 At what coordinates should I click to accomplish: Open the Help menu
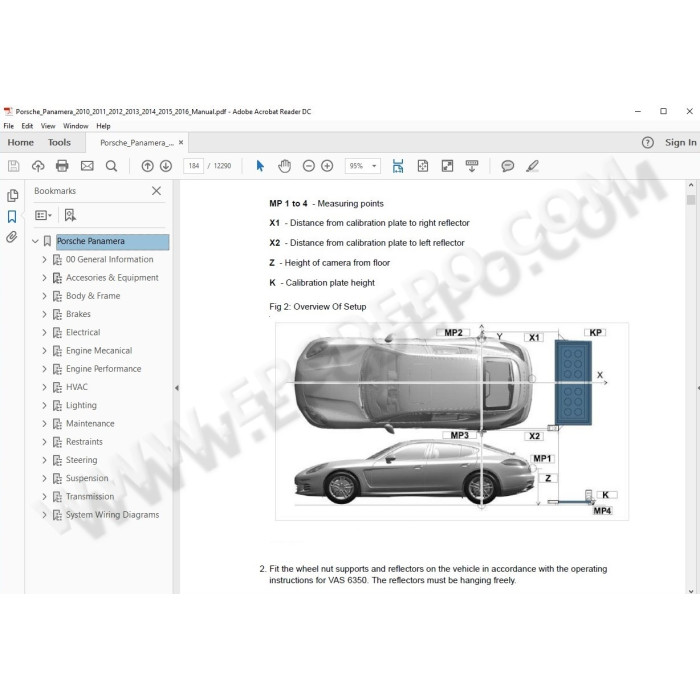[x=103, y=126]
